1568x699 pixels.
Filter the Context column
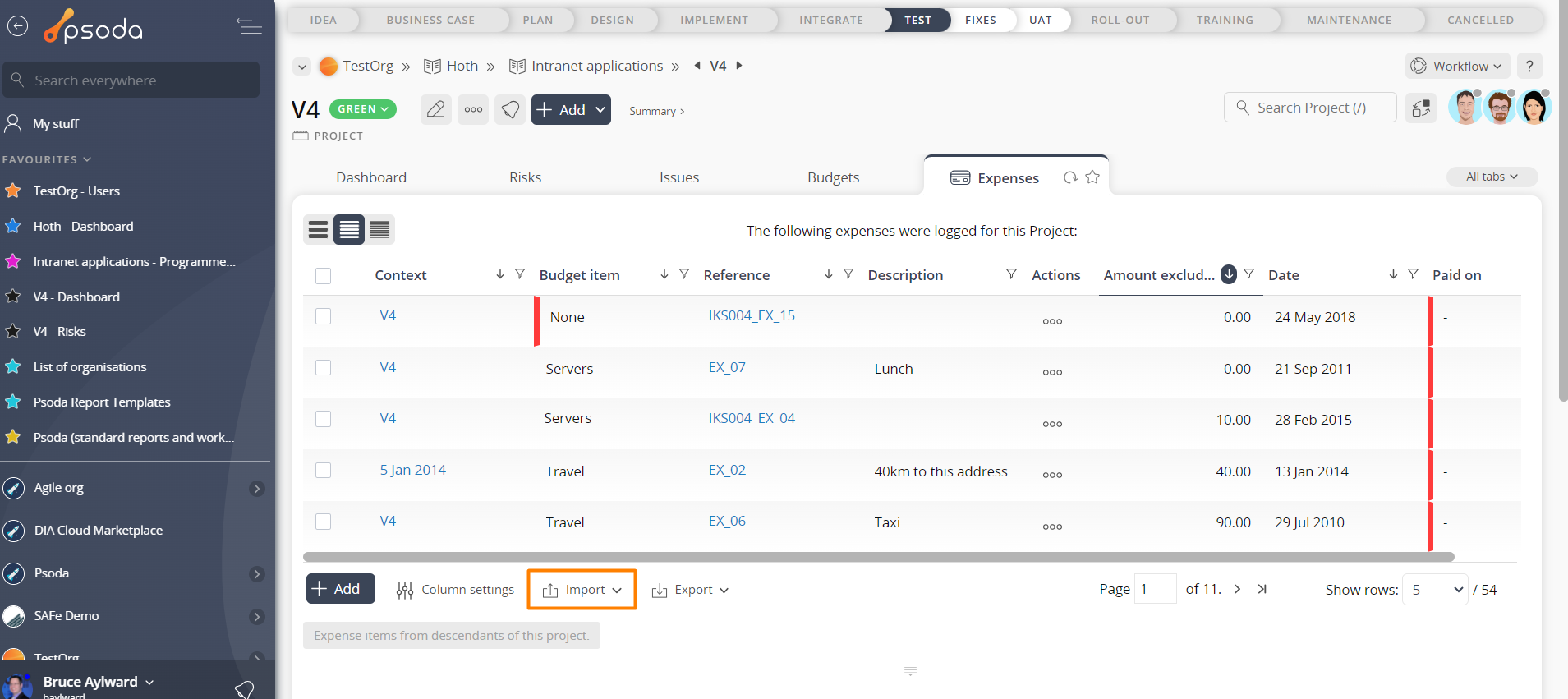[520, 274]
